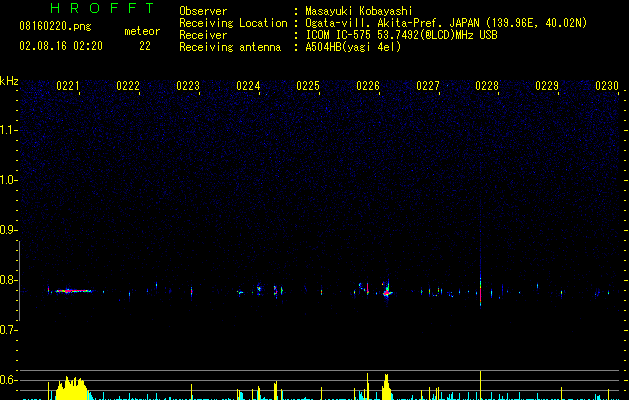629x400 pixels.
Task: Click the Receiver field label
Action: pos(203,35)
